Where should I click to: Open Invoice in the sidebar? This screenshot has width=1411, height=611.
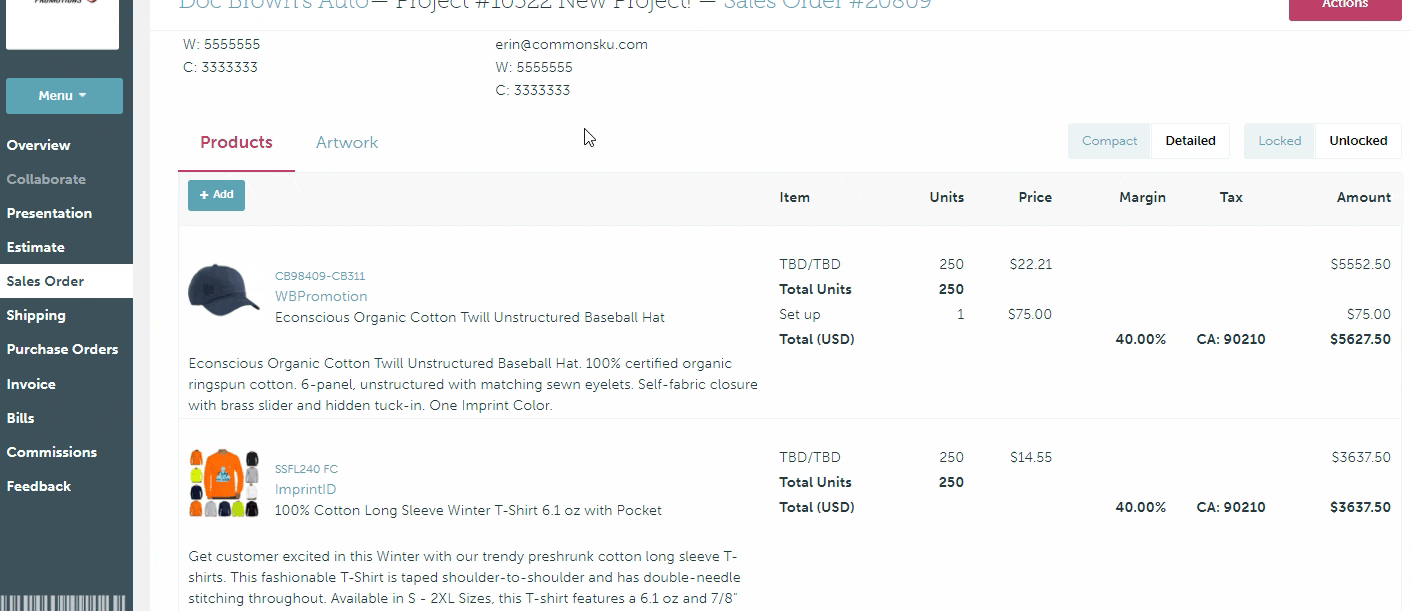coord(31,384)
